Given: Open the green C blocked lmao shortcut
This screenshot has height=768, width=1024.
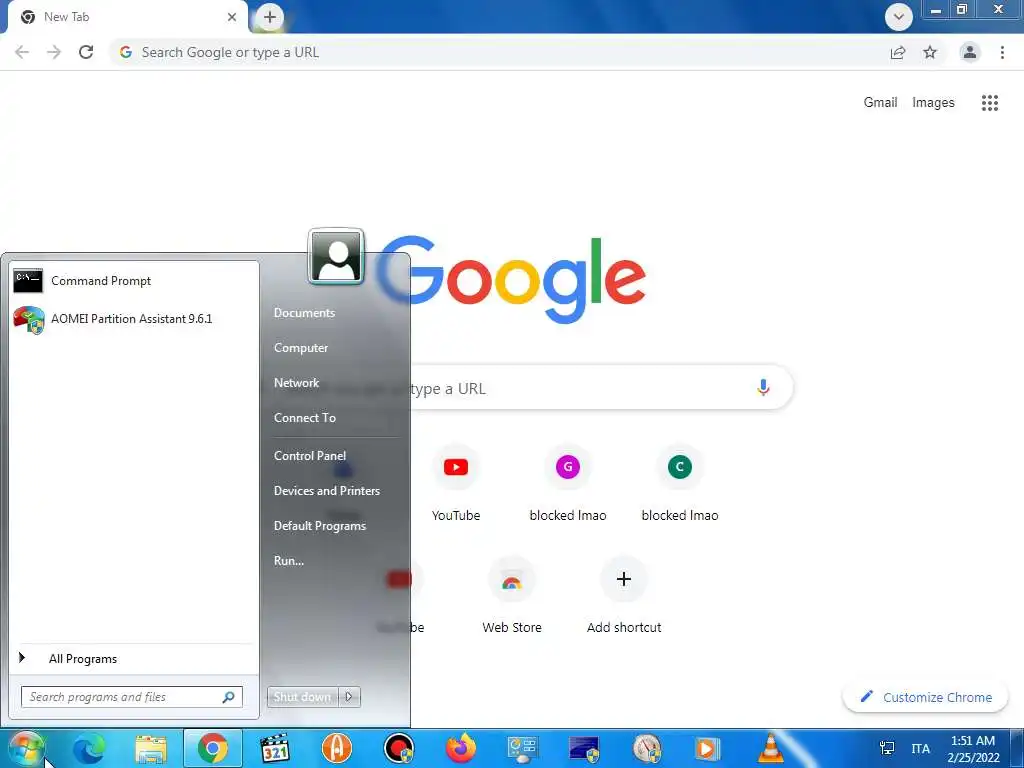Looking at the screenshot, I should (x=680, y=484).
